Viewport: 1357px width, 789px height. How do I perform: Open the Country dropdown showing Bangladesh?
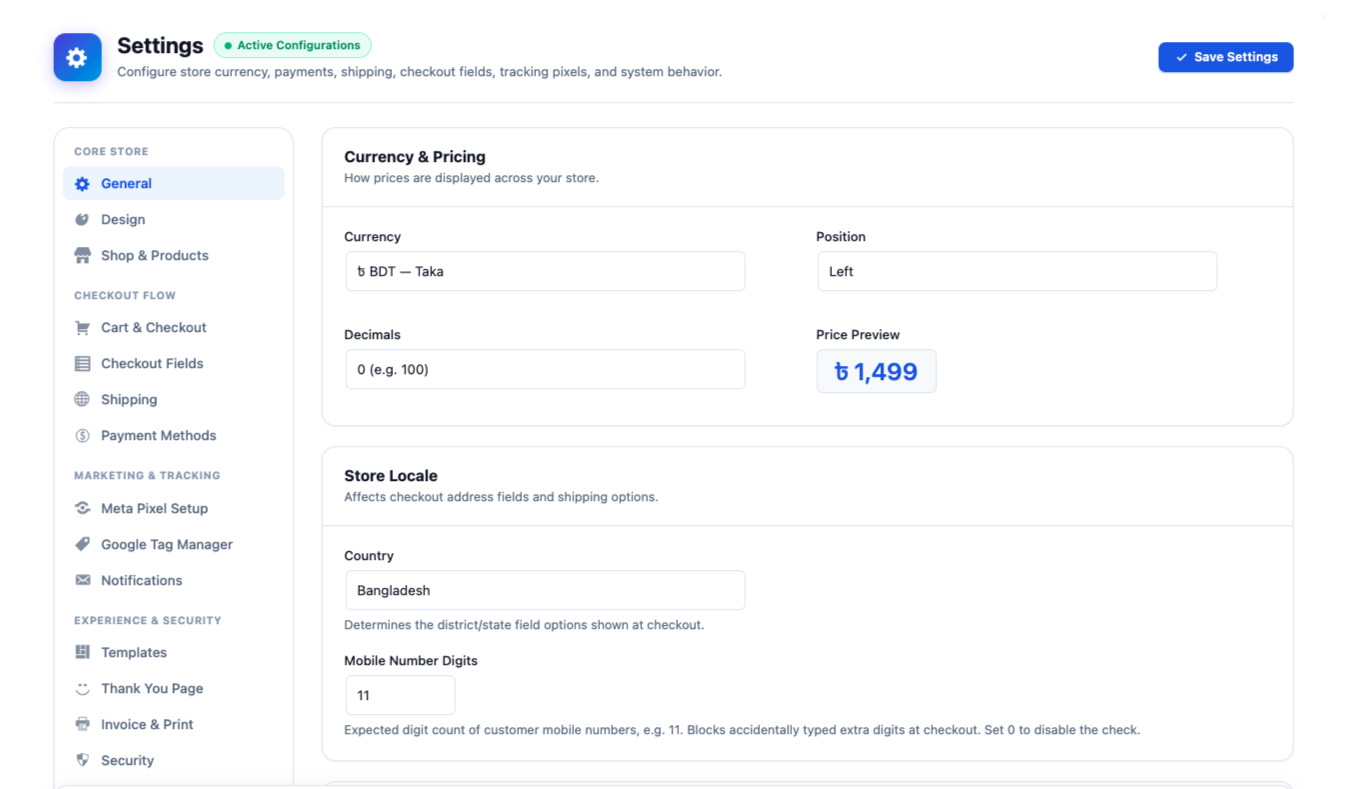545,590
